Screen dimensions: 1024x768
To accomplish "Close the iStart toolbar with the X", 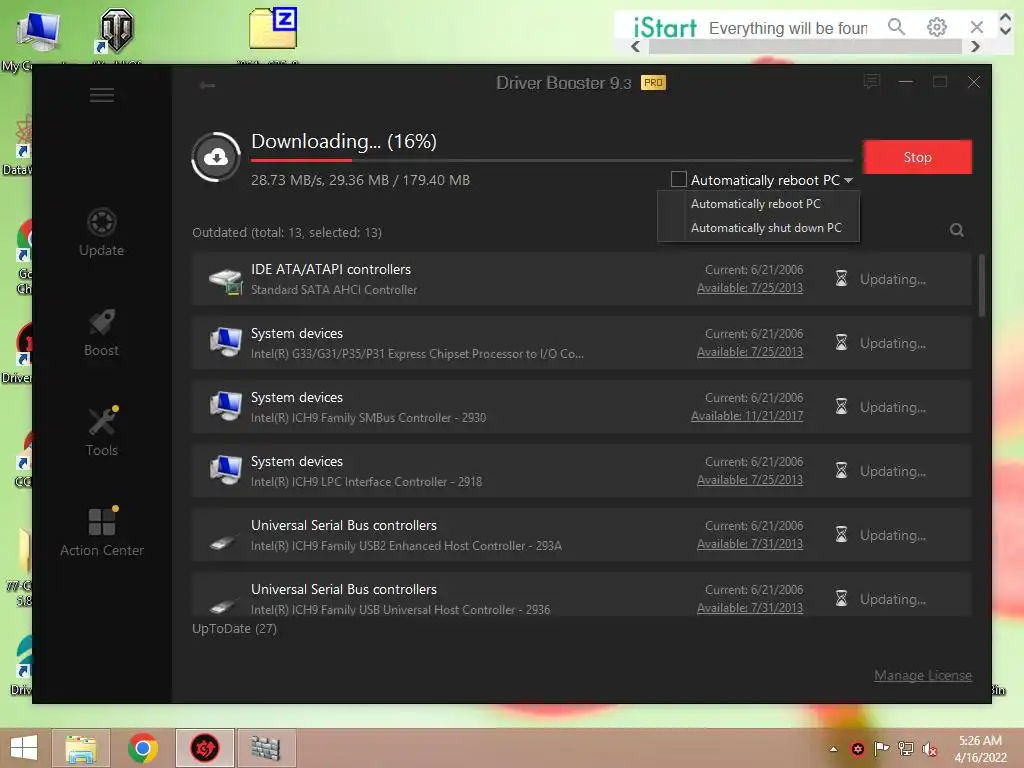I will (976, 27).
